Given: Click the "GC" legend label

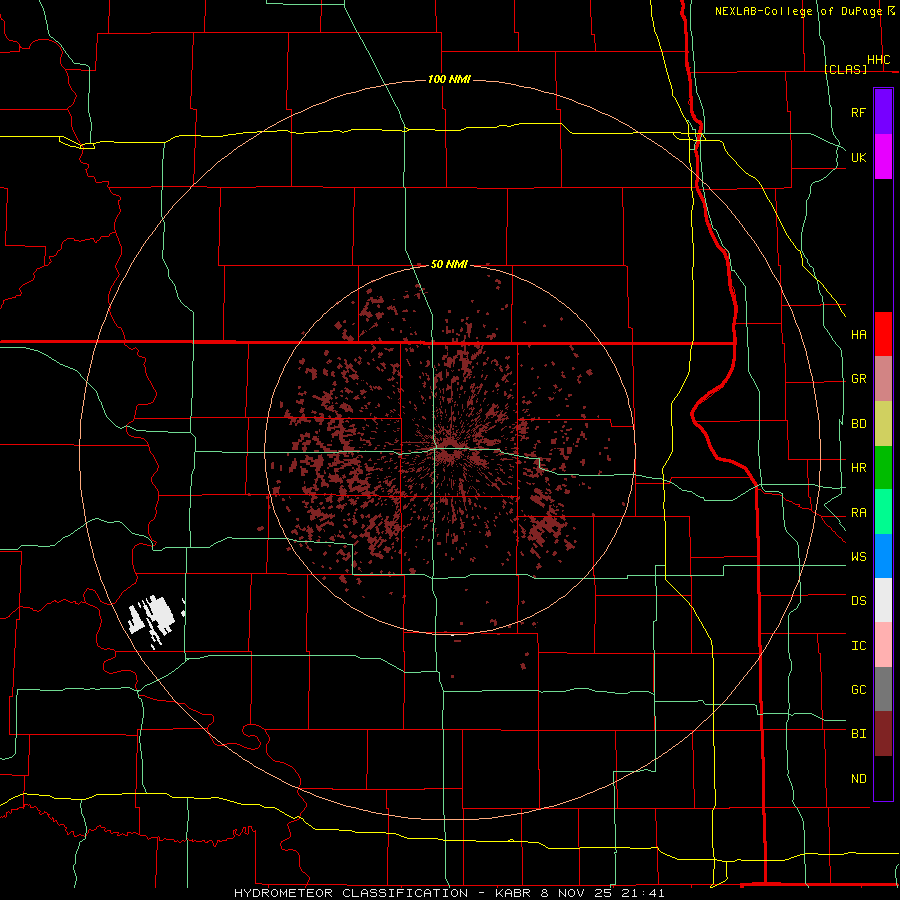Looking at the screenshot, I should click(x=859, y=690).
